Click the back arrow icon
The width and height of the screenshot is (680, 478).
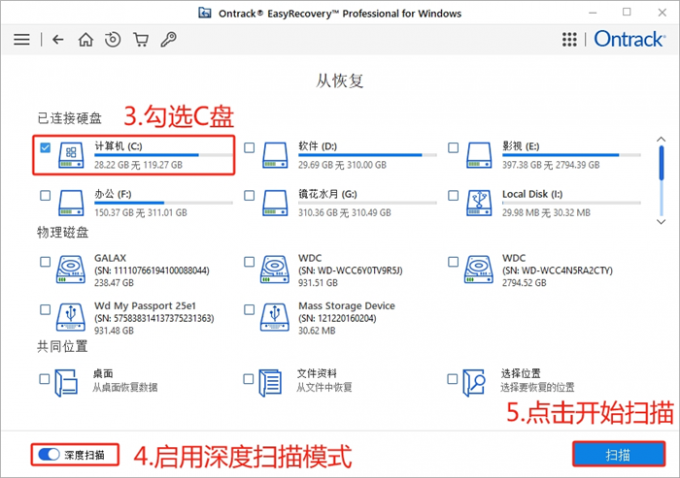pyautogui.click(x=58, y=40)
